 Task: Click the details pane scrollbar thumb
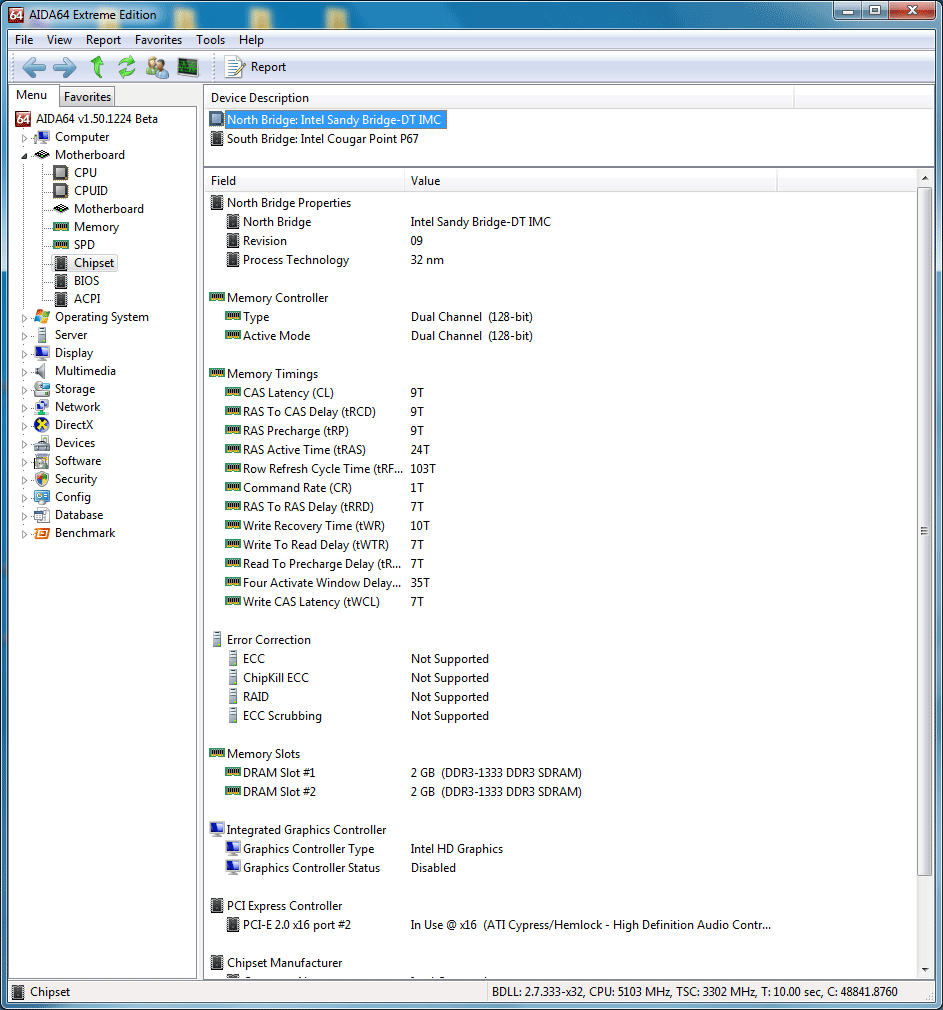(924, 531)
